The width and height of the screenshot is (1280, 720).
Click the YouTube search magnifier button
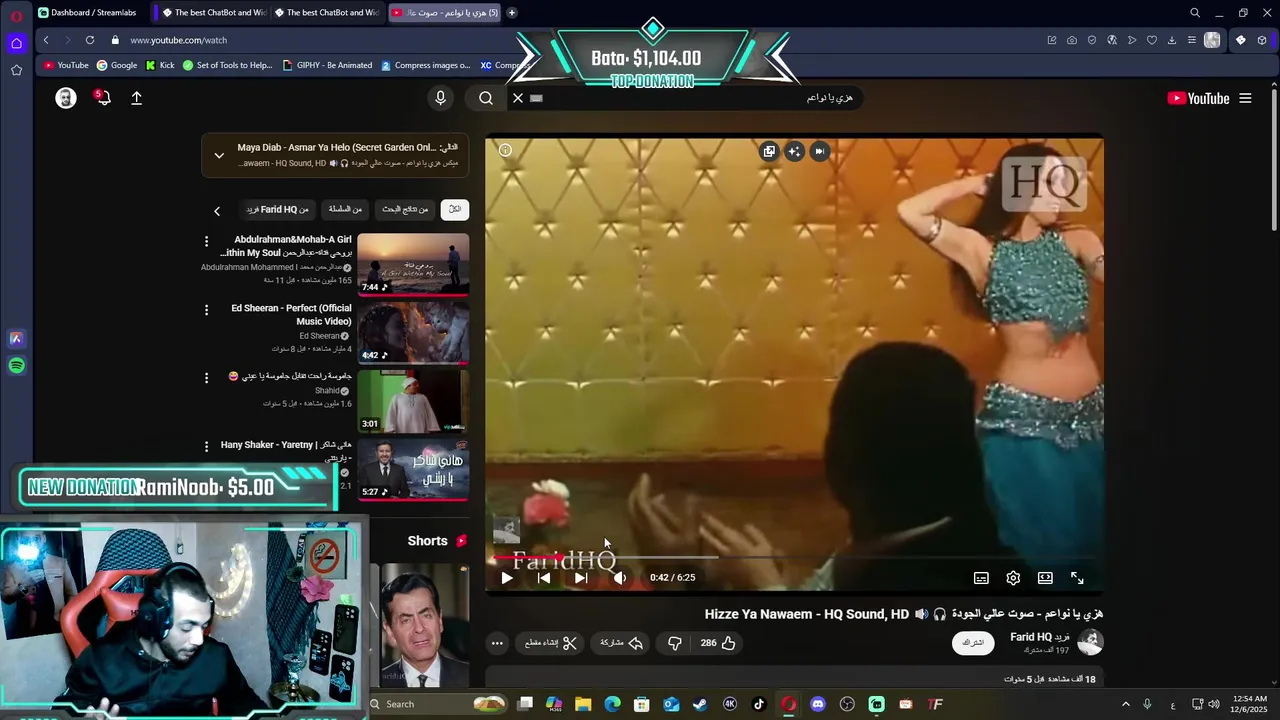tap(486, 98)
